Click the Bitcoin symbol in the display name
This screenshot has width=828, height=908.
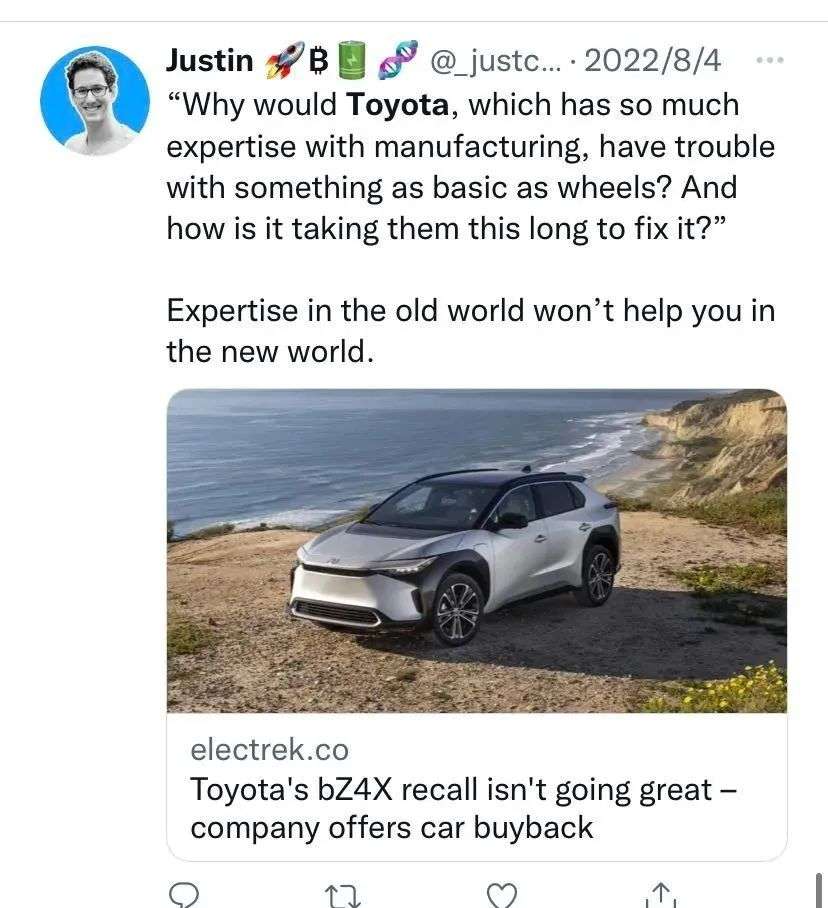pos(319,60)
